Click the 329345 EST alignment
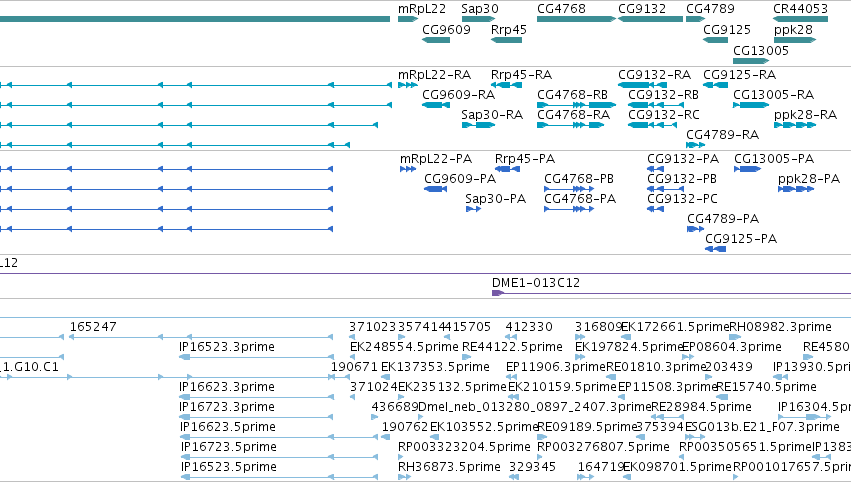 tap(514, 477)
